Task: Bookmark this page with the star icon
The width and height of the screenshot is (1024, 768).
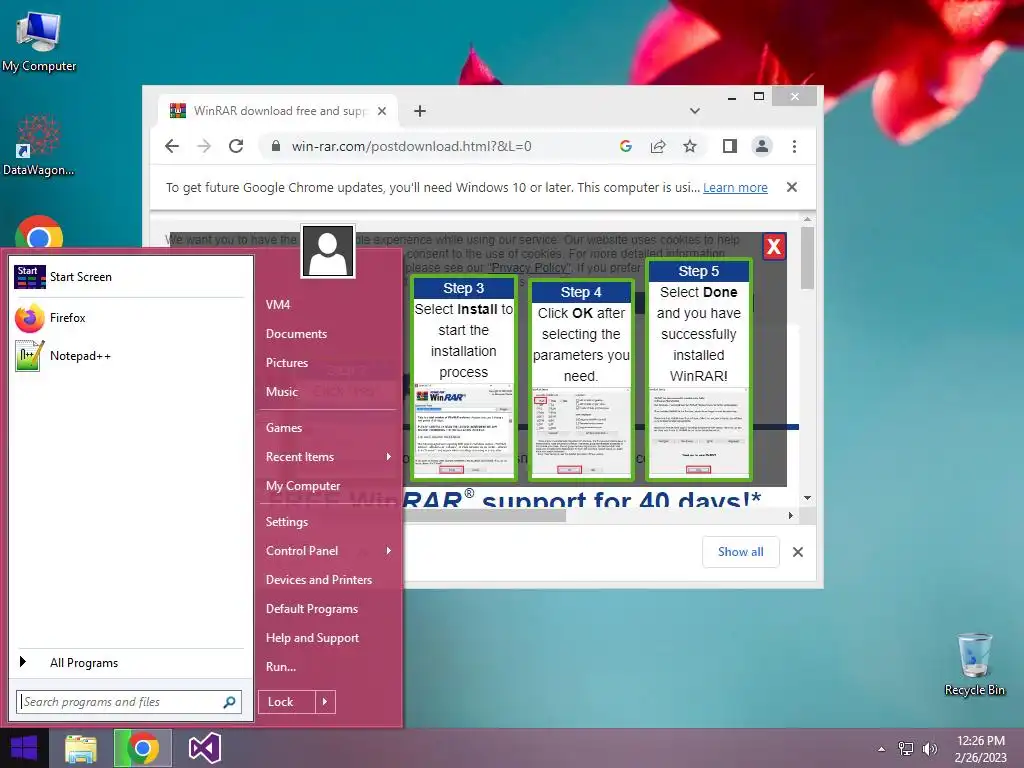Action: click(x=690, y=146)
